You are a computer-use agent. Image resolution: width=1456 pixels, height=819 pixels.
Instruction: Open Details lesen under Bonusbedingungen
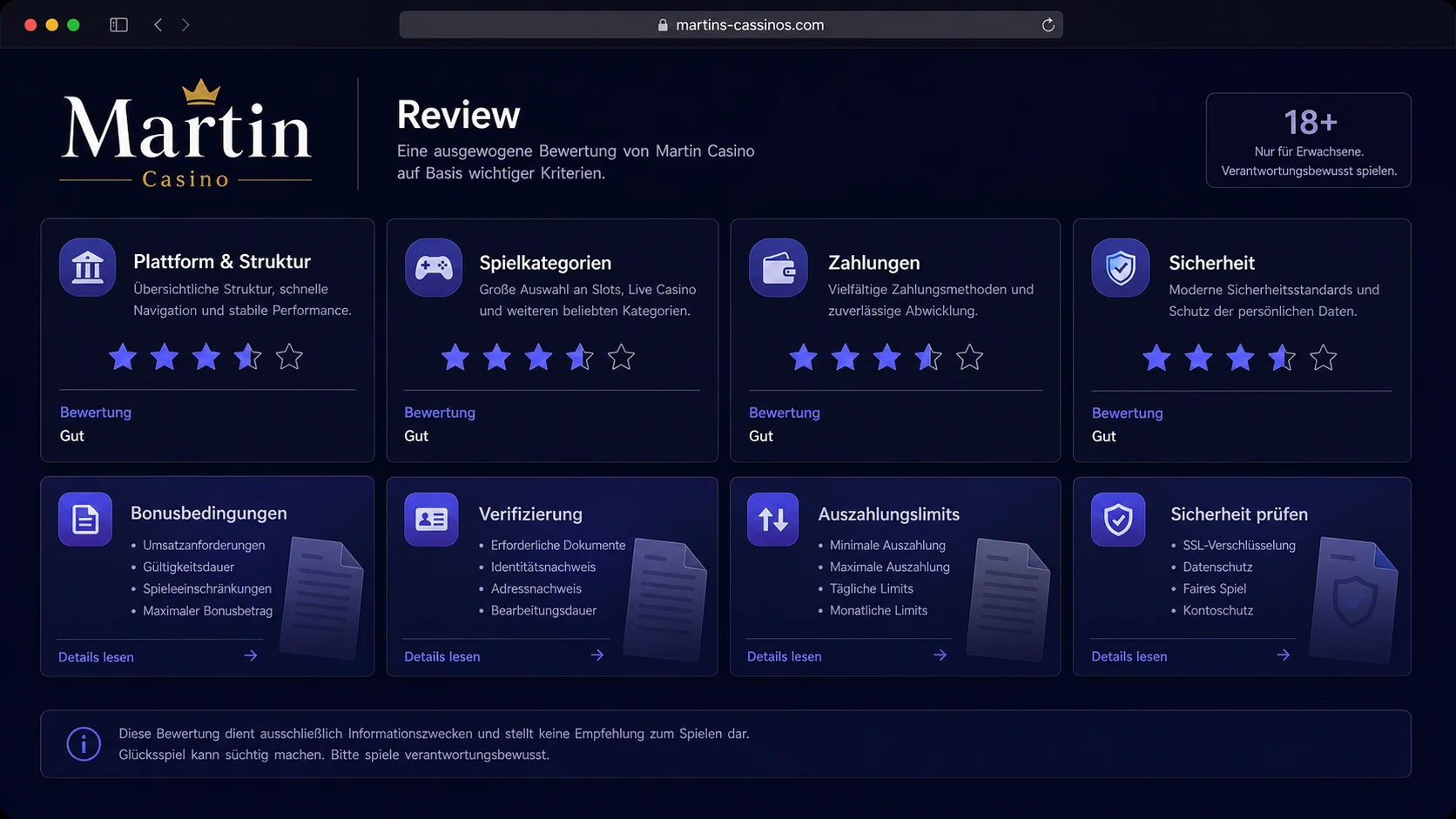point(96,657)
